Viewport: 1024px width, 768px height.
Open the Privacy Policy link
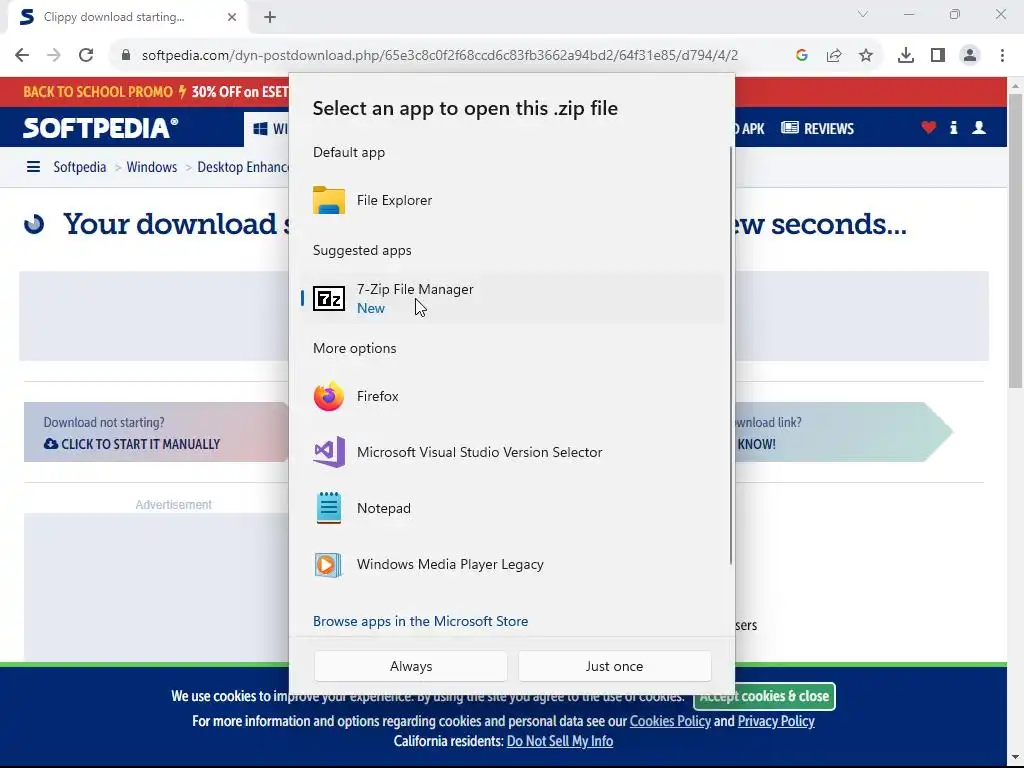point(776,721)
